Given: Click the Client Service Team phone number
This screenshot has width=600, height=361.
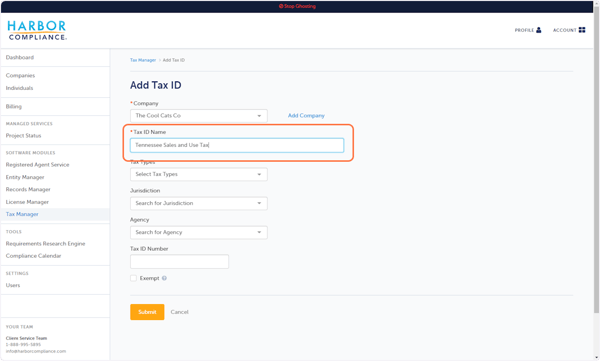Looking at the screenshot, I should tap(23, 345).
